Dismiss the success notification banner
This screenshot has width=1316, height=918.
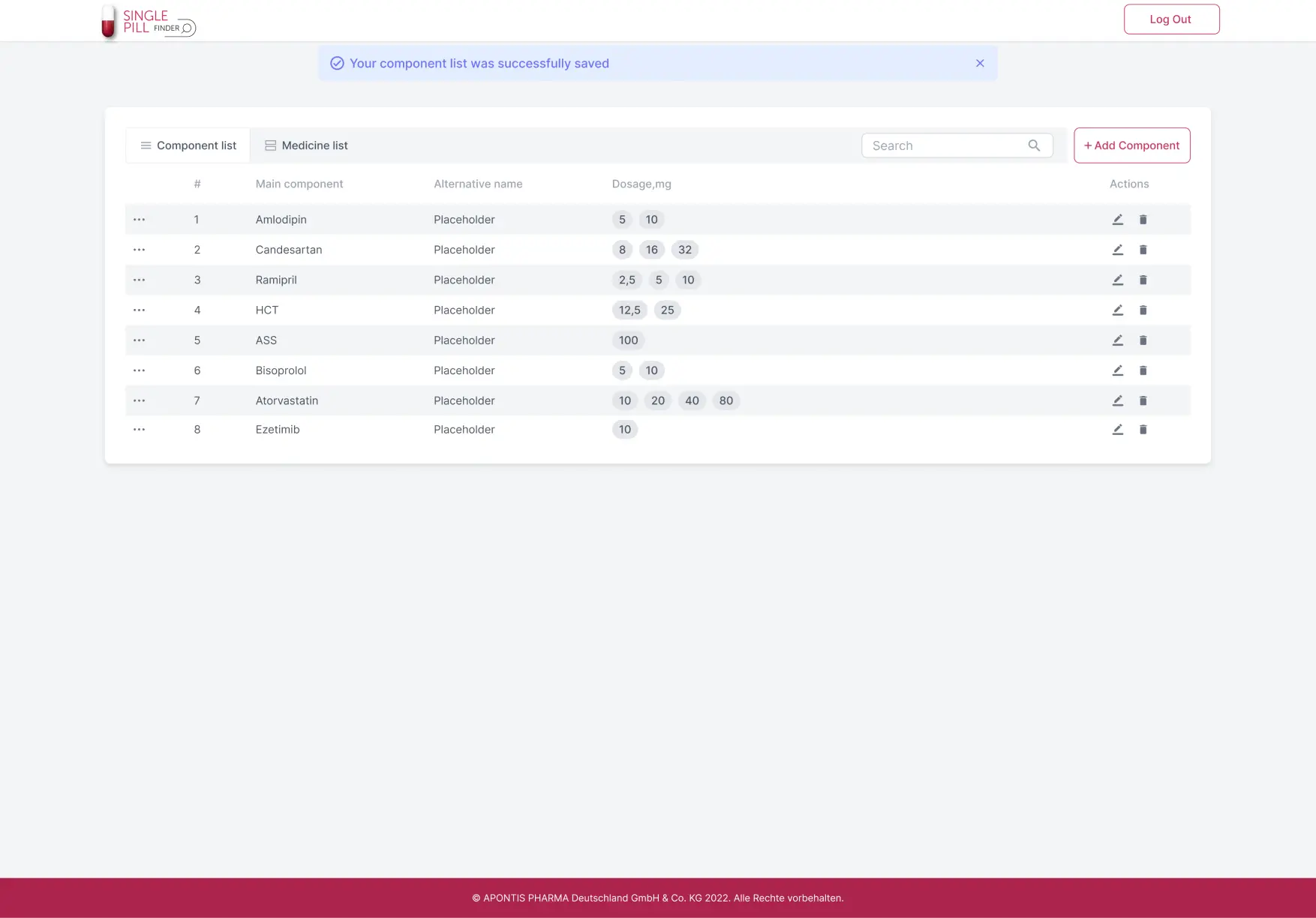tap(980, 63)
